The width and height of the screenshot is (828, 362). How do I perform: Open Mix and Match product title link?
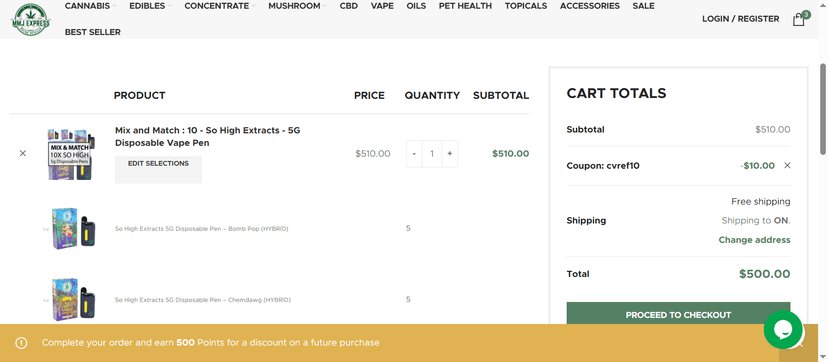tap(208, 137)
